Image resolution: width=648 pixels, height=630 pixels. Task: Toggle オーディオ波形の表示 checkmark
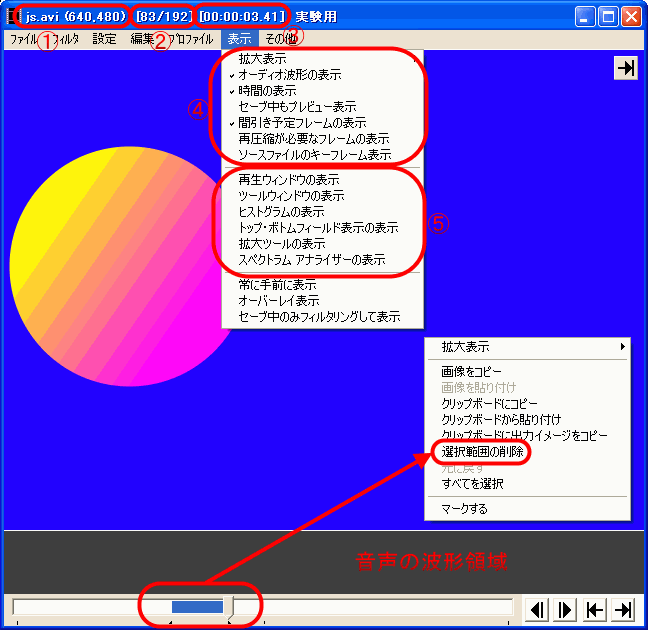[x=289, y=75]
